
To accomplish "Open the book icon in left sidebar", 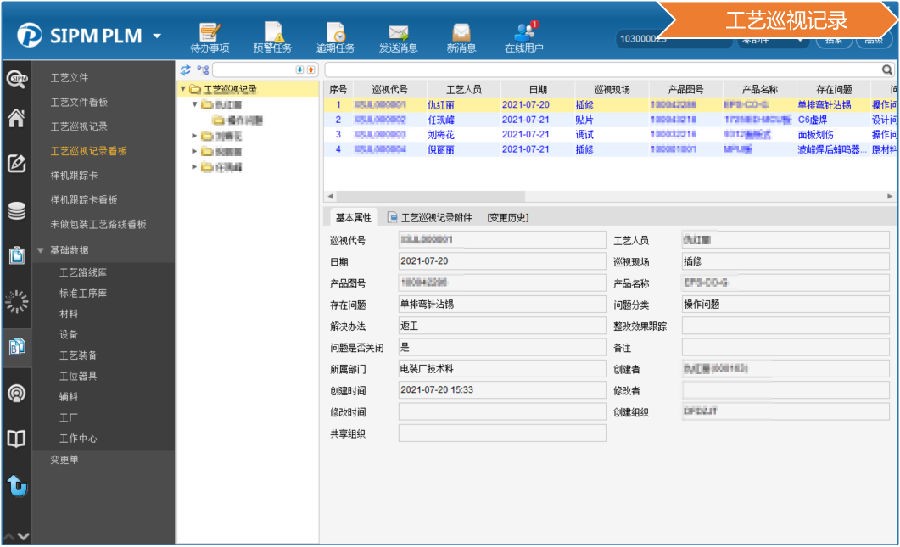I will [16, 439].
